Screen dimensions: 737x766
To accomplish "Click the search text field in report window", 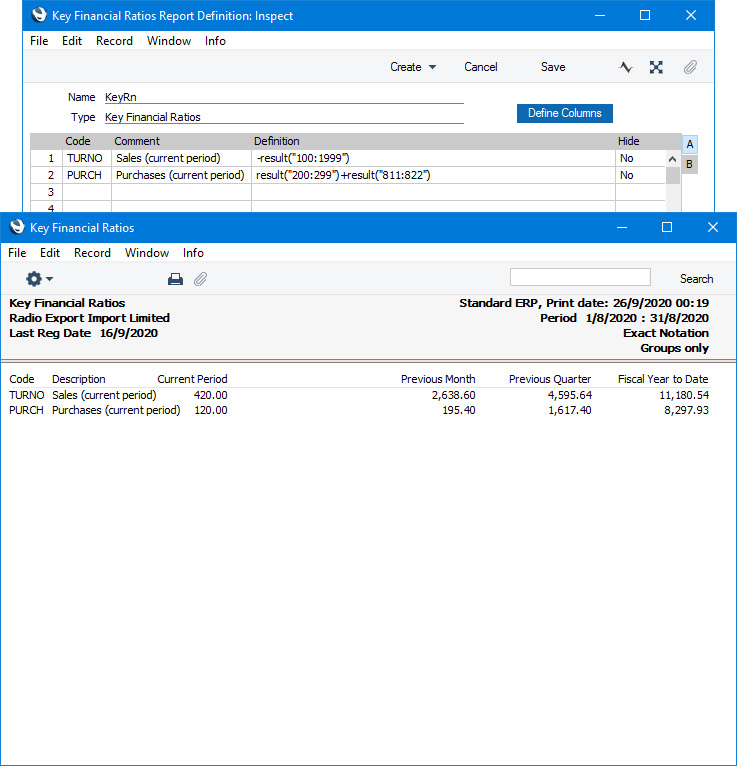I will 580,277.
